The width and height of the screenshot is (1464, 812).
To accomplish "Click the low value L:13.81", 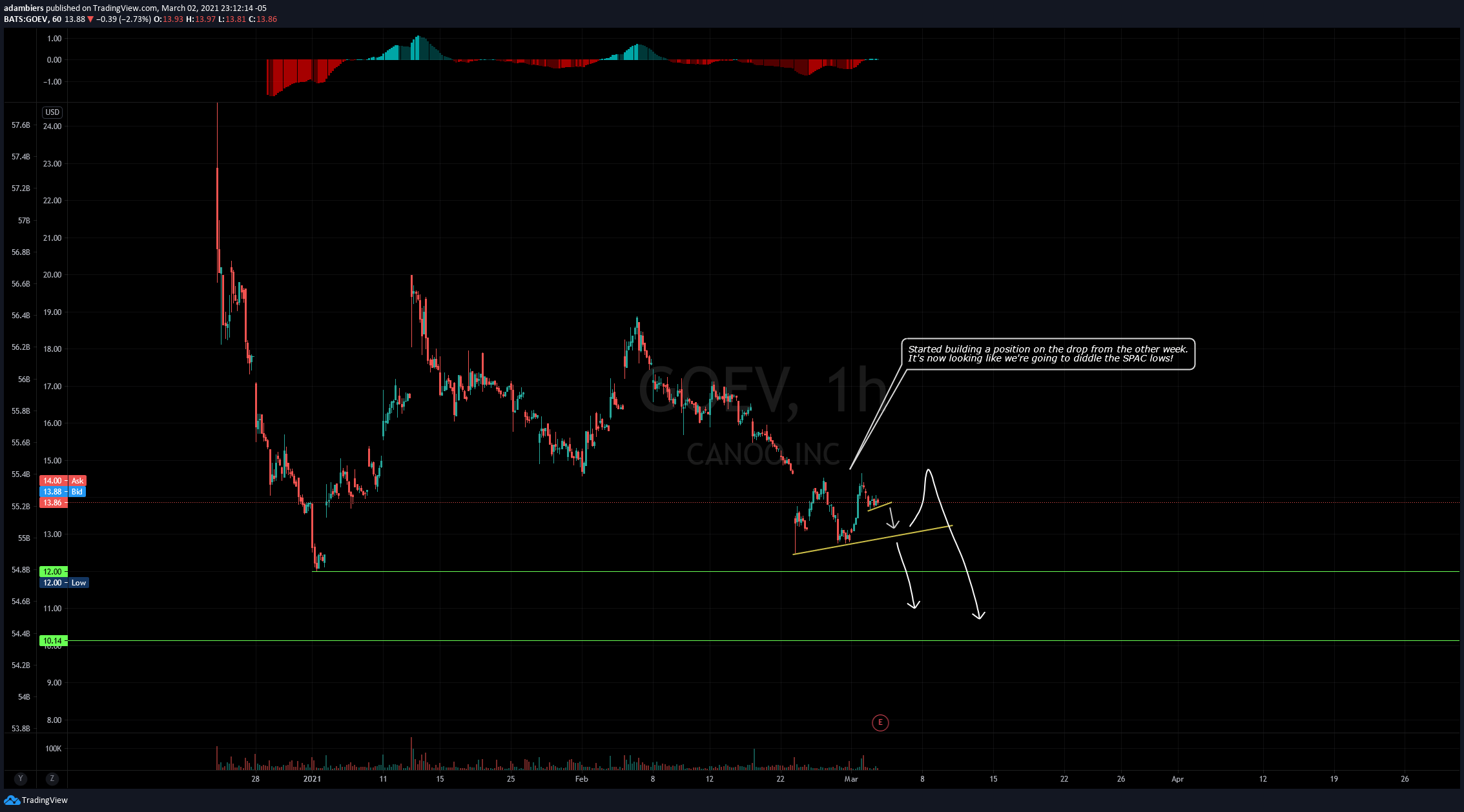I will [x=232, y=19].
